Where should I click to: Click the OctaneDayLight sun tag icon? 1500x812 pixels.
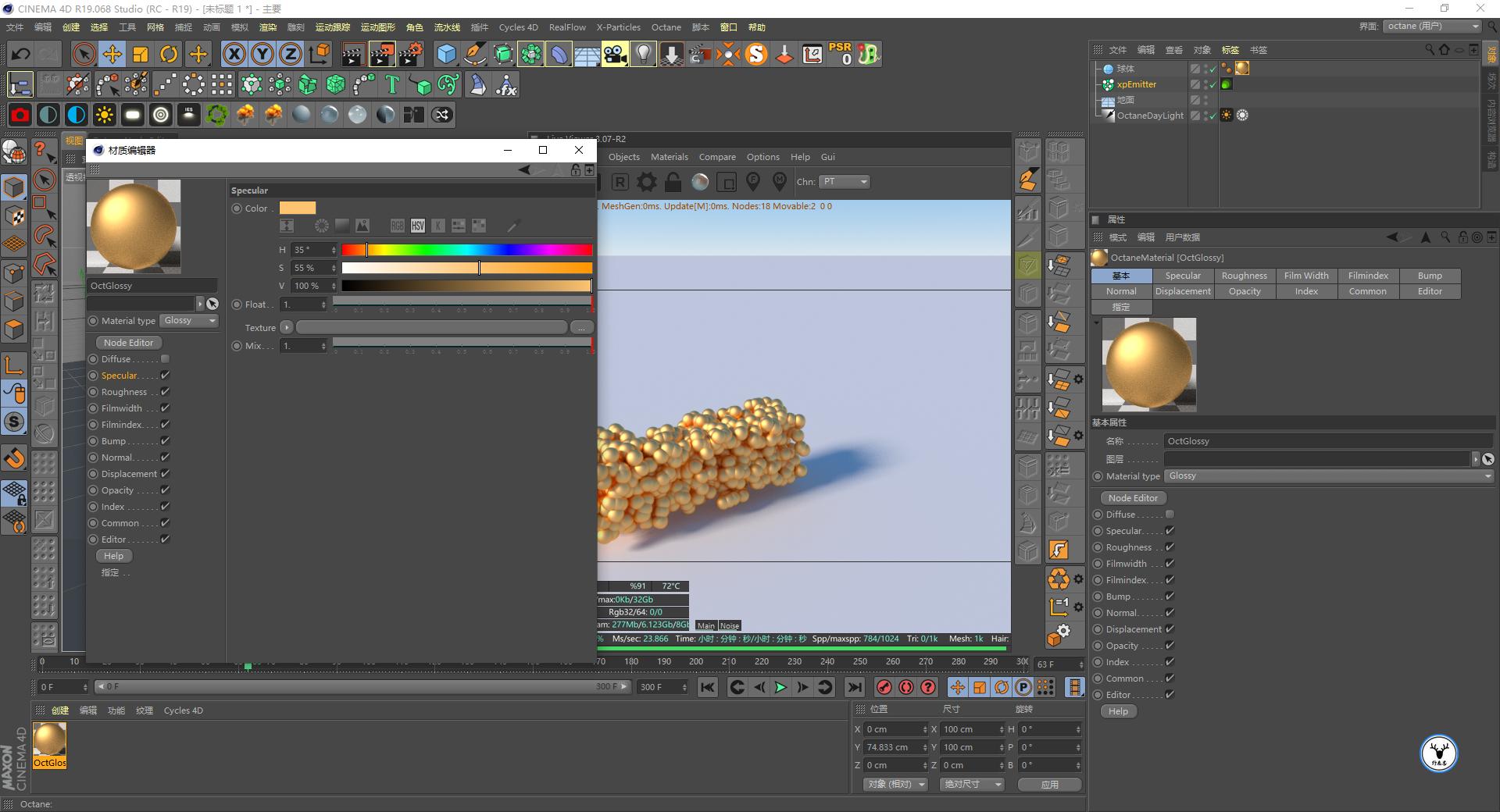click(x=1227, y=115)
